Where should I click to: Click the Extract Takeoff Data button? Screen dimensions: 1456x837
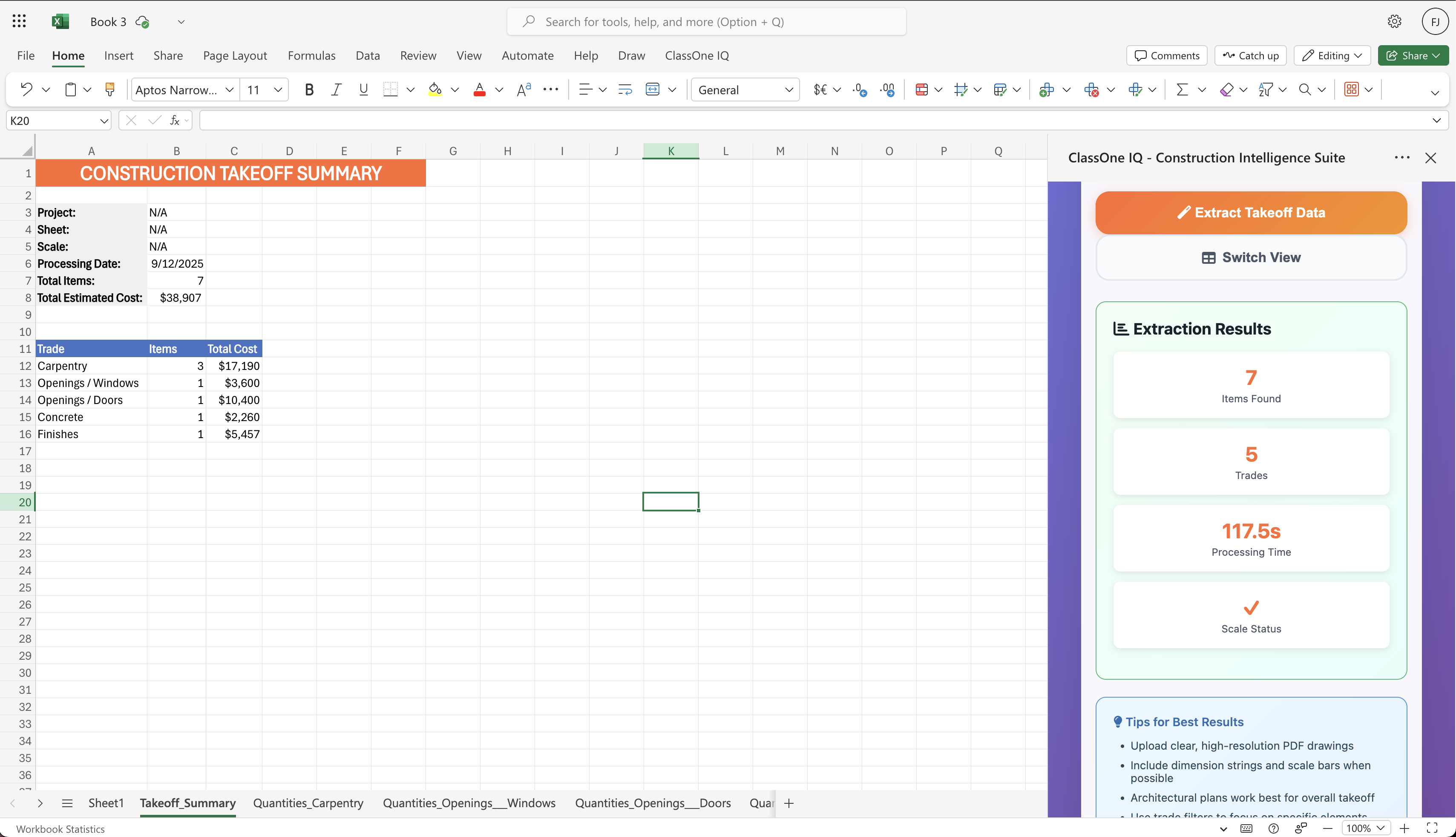(1251, 213)
